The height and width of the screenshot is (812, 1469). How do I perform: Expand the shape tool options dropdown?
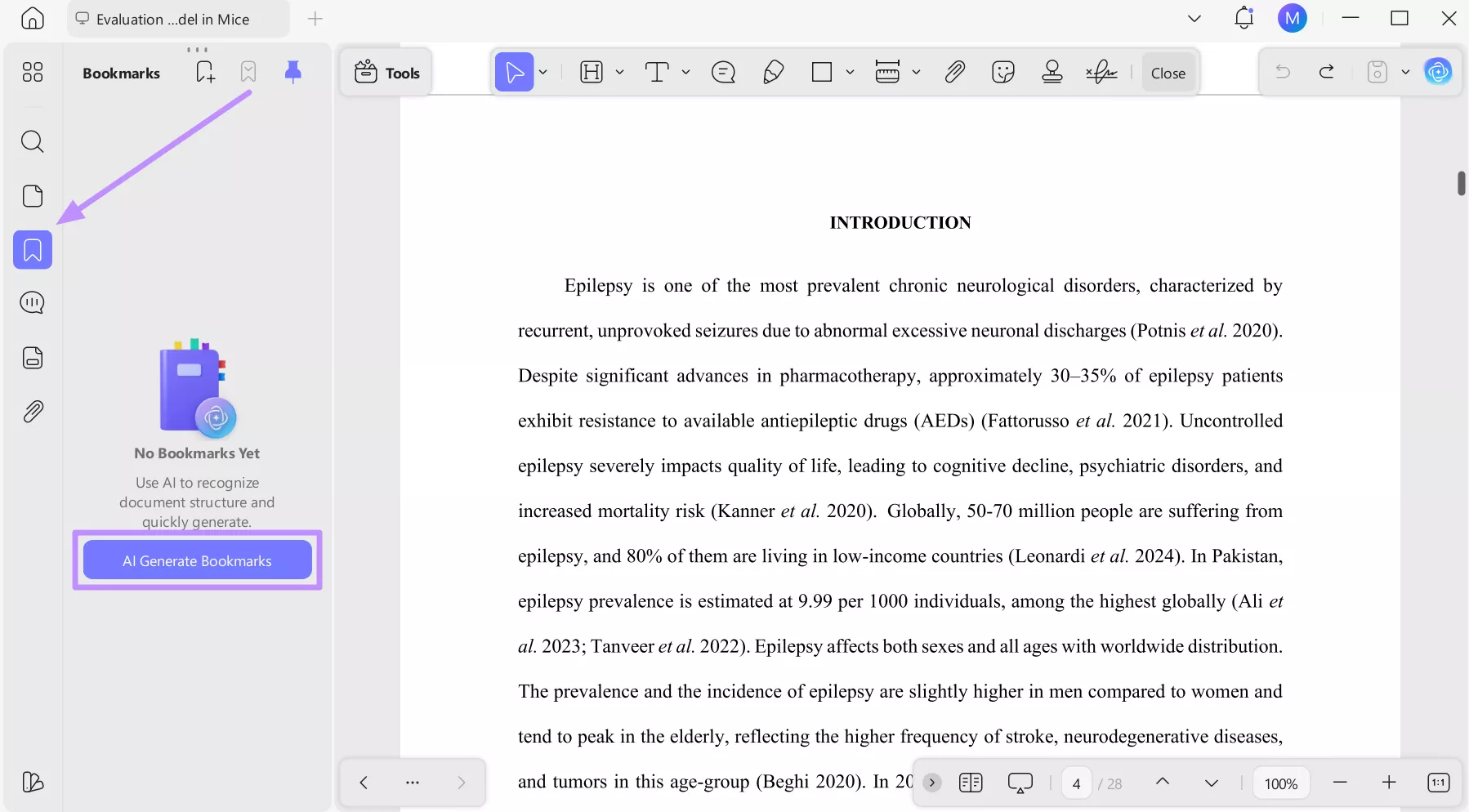851,72
